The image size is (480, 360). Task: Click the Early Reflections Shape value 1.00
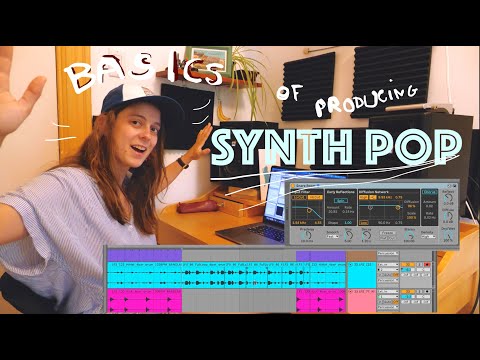[348, 222]
